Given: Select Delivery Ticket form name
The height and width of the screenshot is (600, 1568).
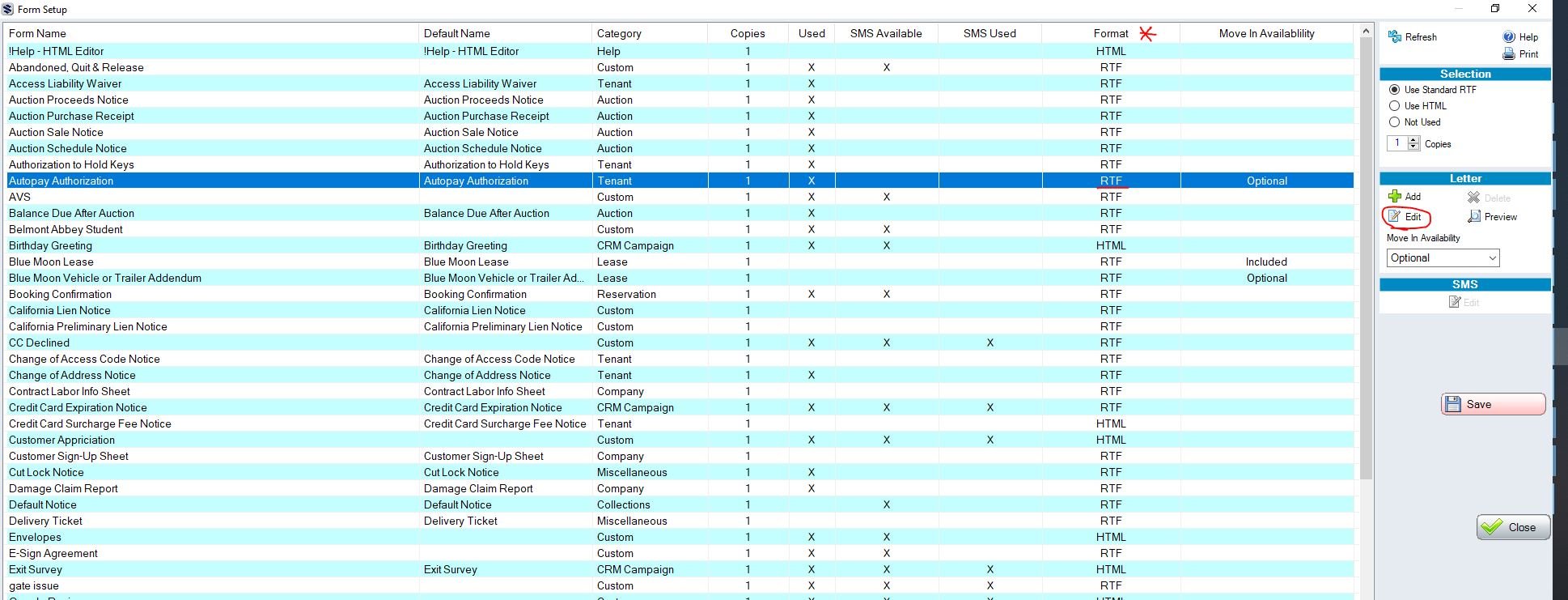Looking at the screenshot, I should (45, 521).
